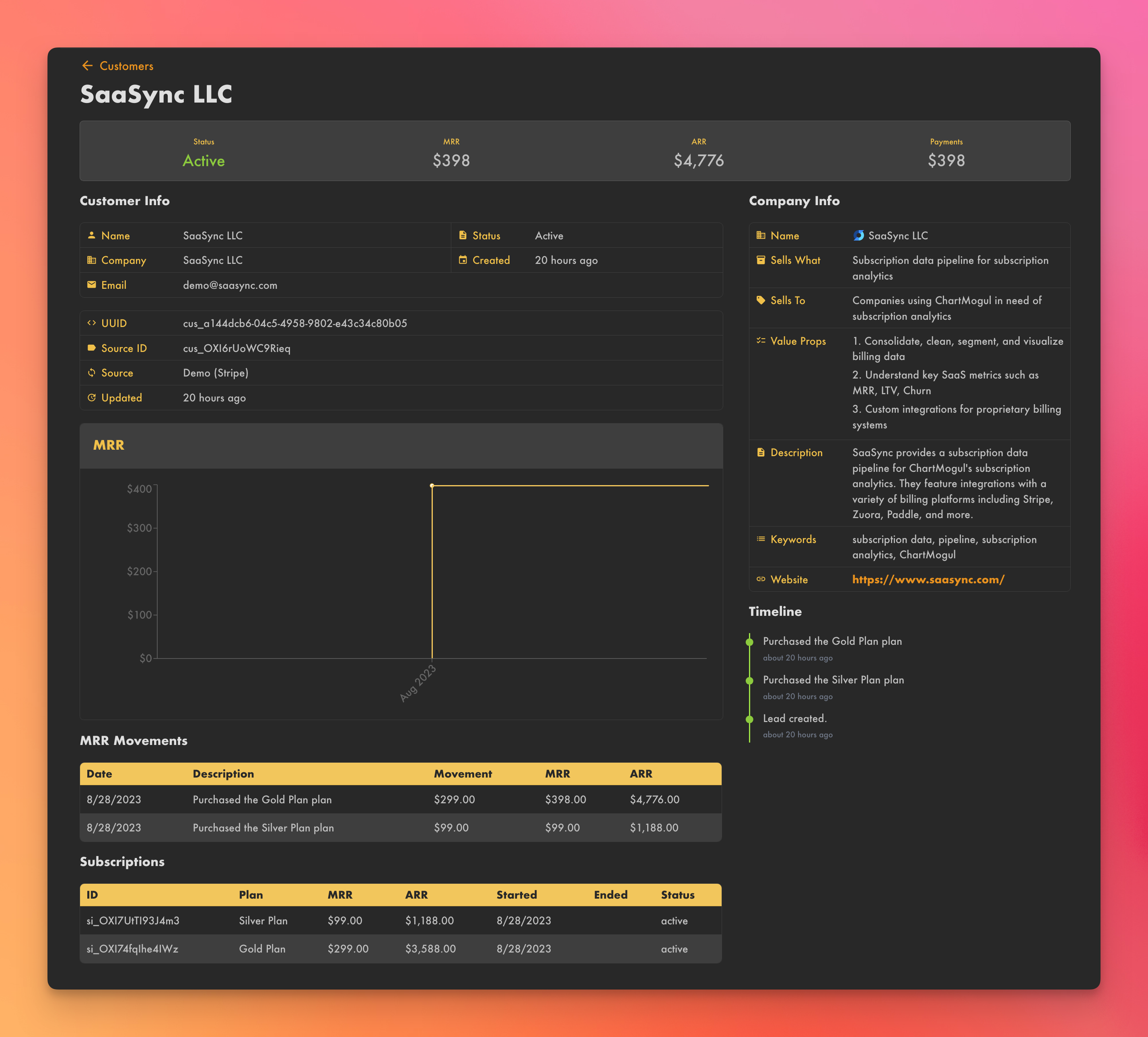Click the checklist icon beside Value Props
The image size is (1148, 1037).
(x=761, y=341)
